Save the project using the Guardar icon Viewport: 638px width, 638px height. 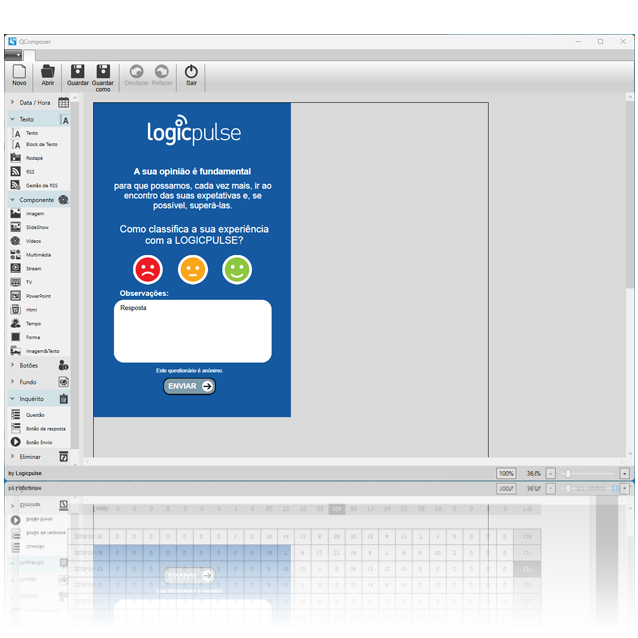(x=77, y=75)
